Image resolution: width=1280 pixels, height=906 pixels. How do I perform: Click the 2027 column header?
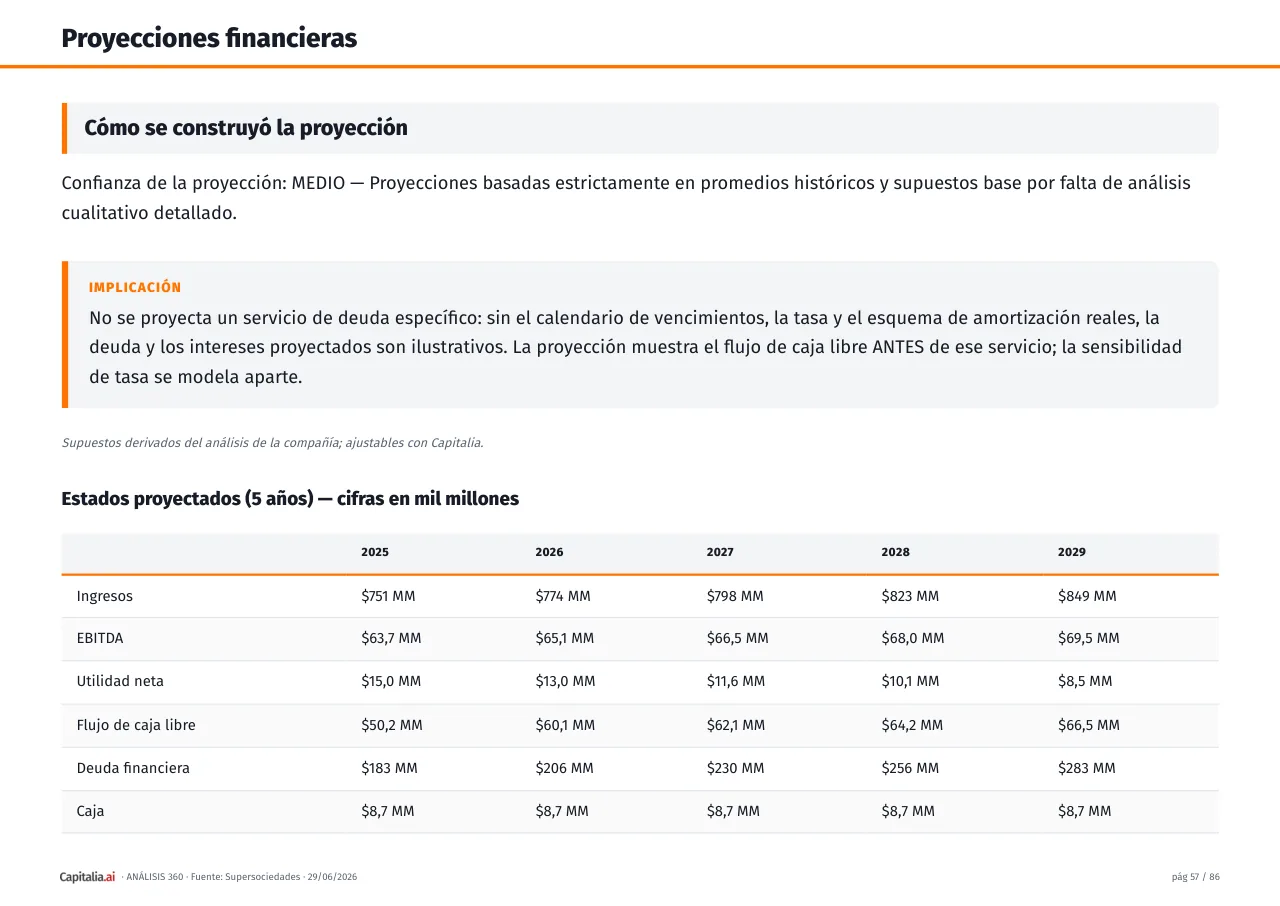720,552
